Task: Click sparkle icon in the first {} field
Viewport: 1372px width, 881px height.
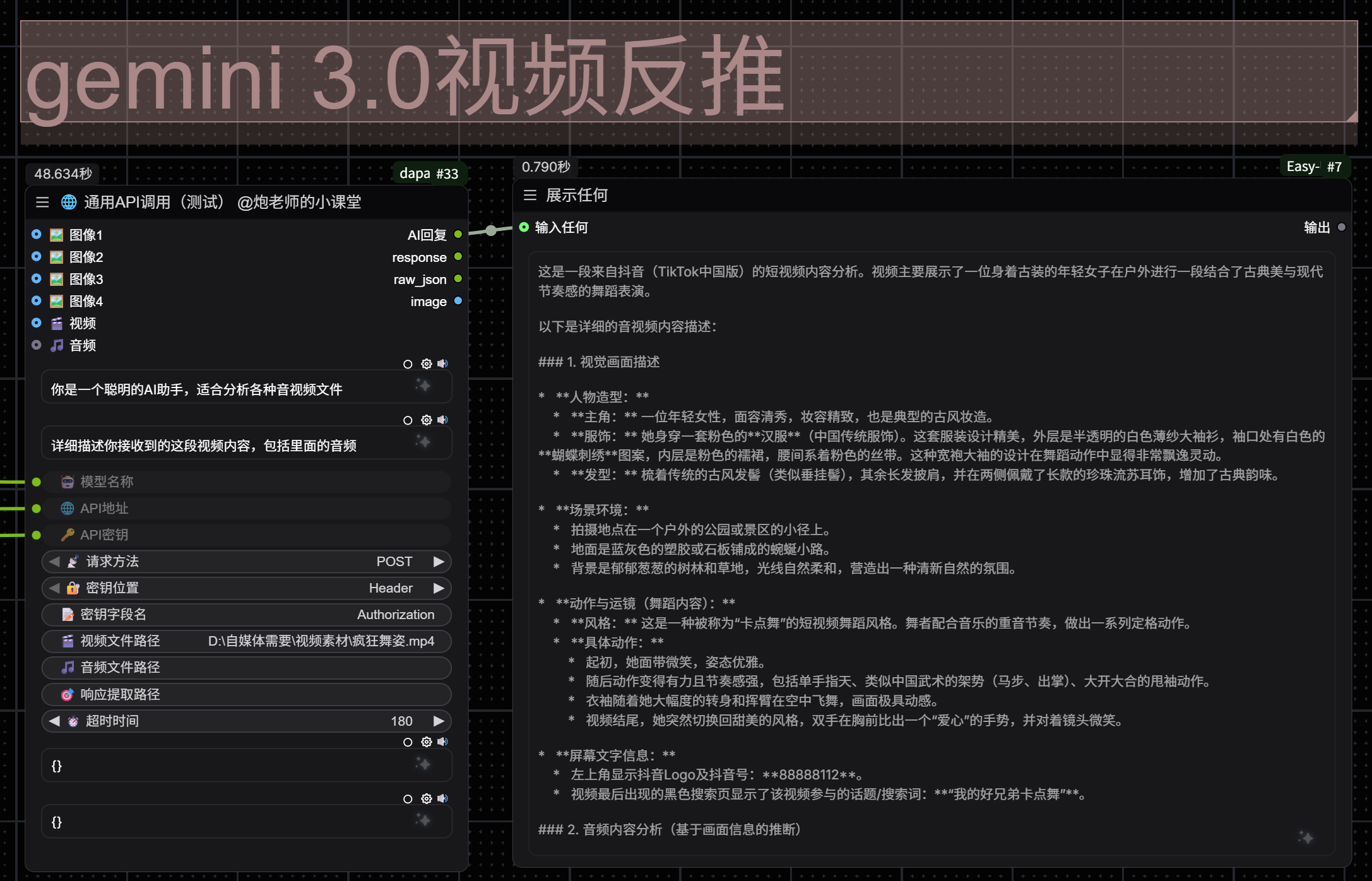Action: click(x=423, y=764)
